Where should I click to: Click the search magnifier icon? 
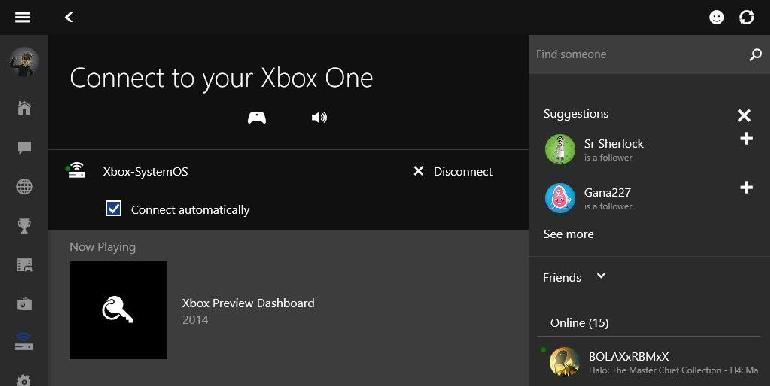click(755, 55)
